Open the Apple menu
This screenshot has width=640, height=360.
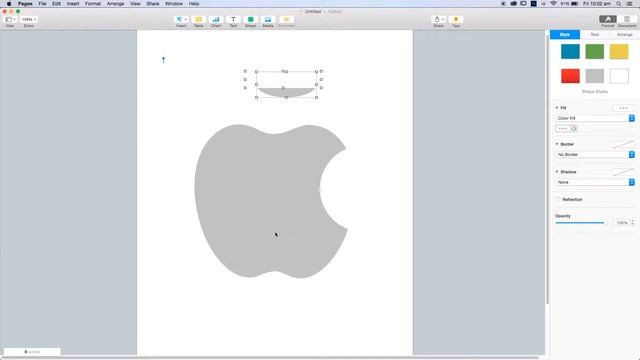9,4
